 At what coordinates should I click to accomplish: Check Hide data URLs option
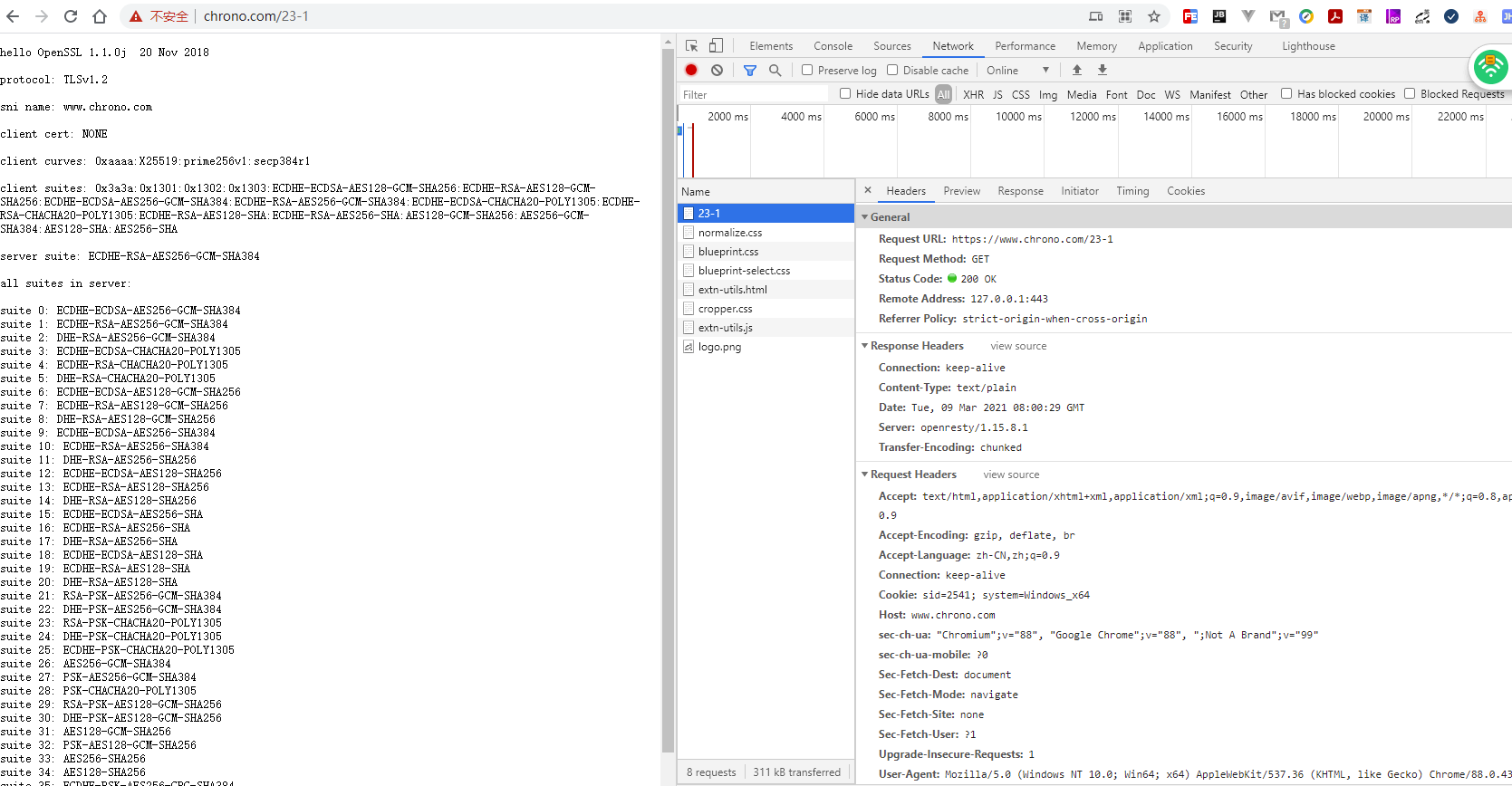(845, 93)
